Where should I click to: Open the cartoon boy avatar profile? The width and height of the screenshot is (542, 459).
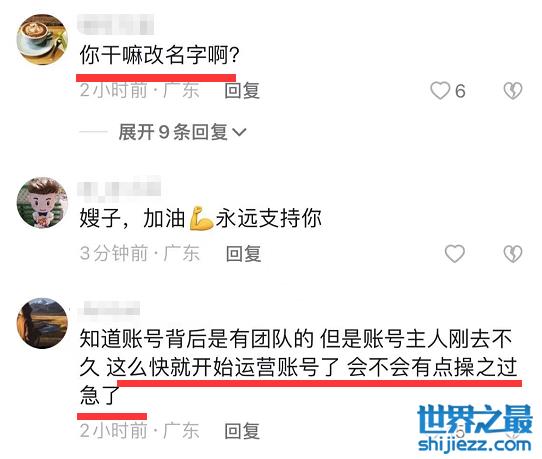42,203
